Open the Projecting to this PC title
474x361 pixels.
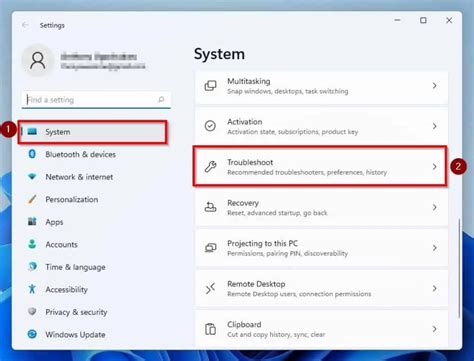(262, 243)
